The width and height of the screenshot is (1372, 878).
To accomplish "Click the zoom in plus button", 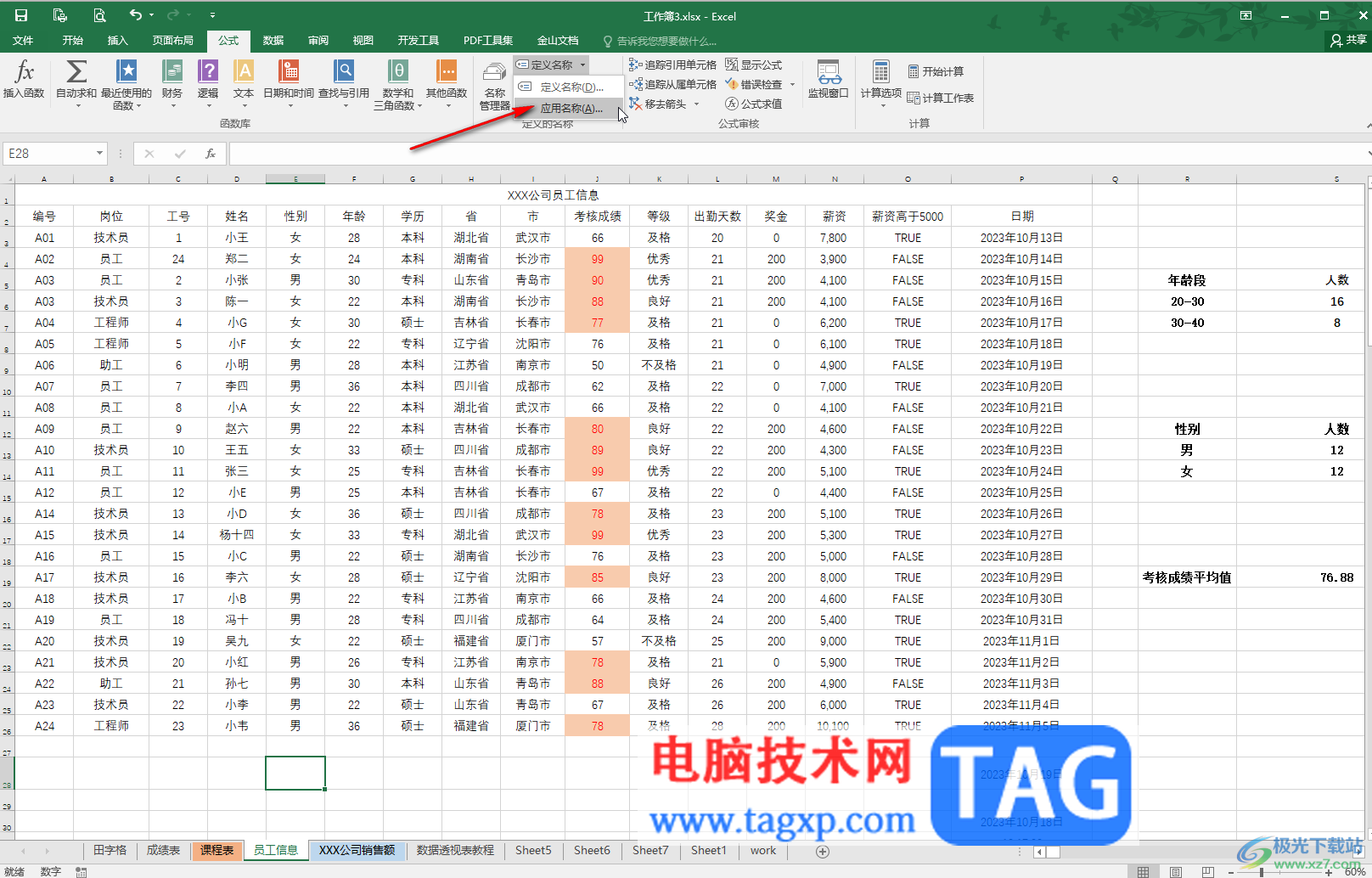I will (x=1330, y=872).
